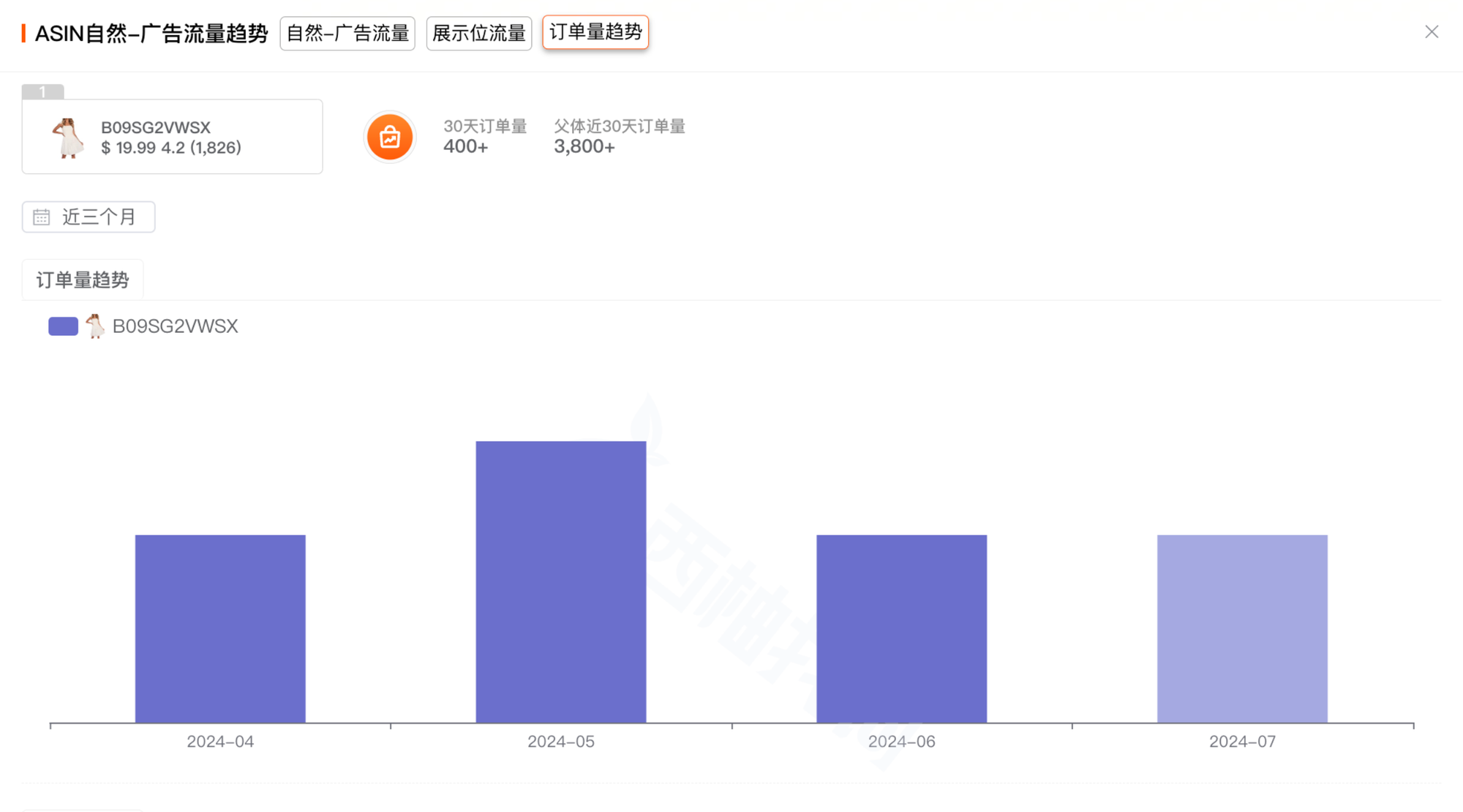Image resolution: width=1463 pixels, height=812 pixels.
Task: Switch to the 展示位流量 tab
Action: (x=478, y=34)
